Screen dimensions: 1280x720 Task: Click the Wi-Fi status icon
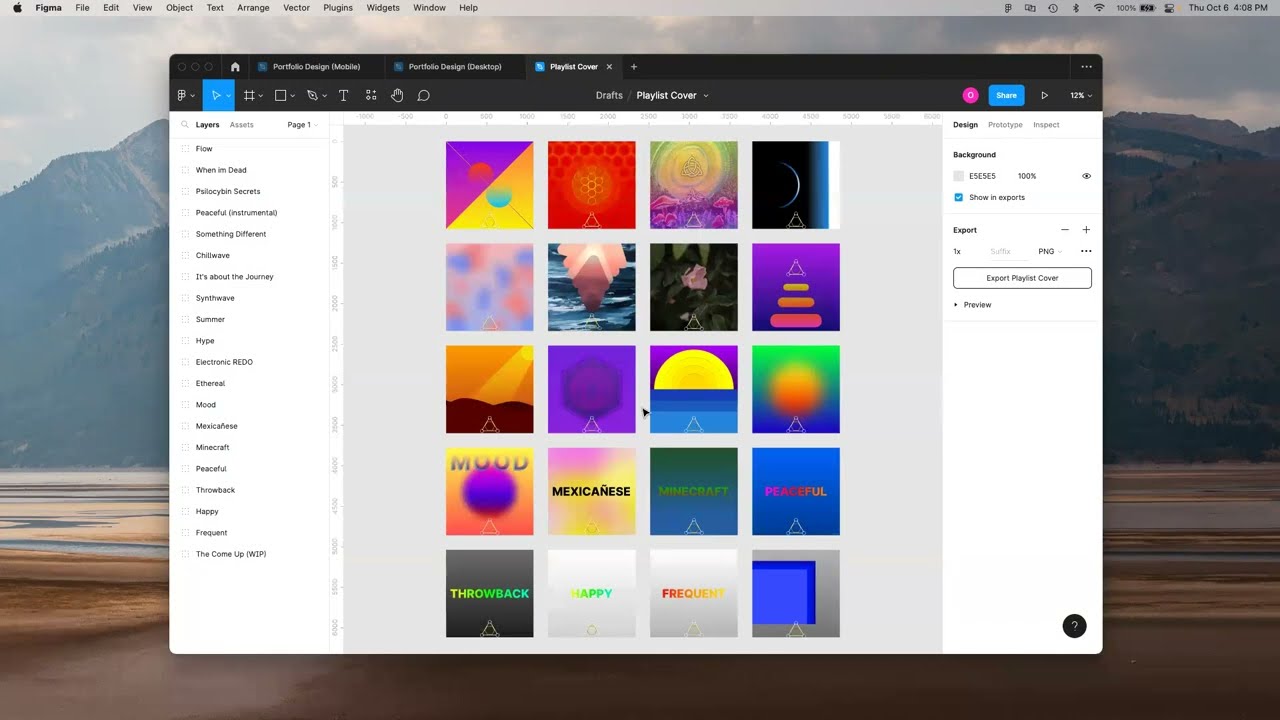[x=1099, y=7]
